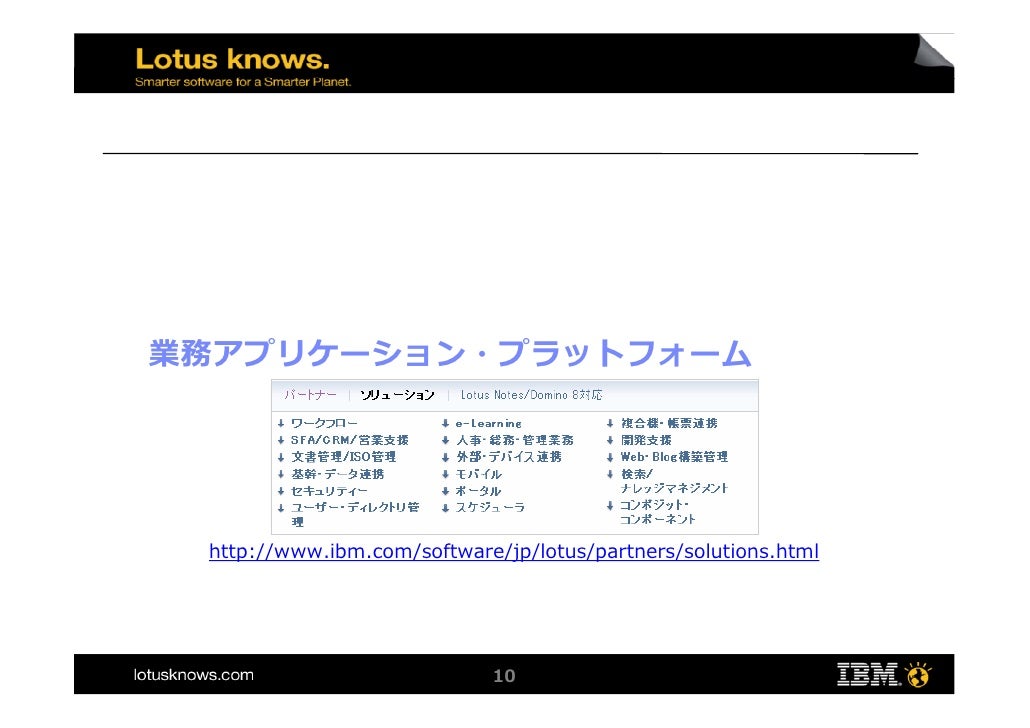The image size is (1030, 728).
Task: Click the page curl corner icon
Action: (x=933, y=50)
